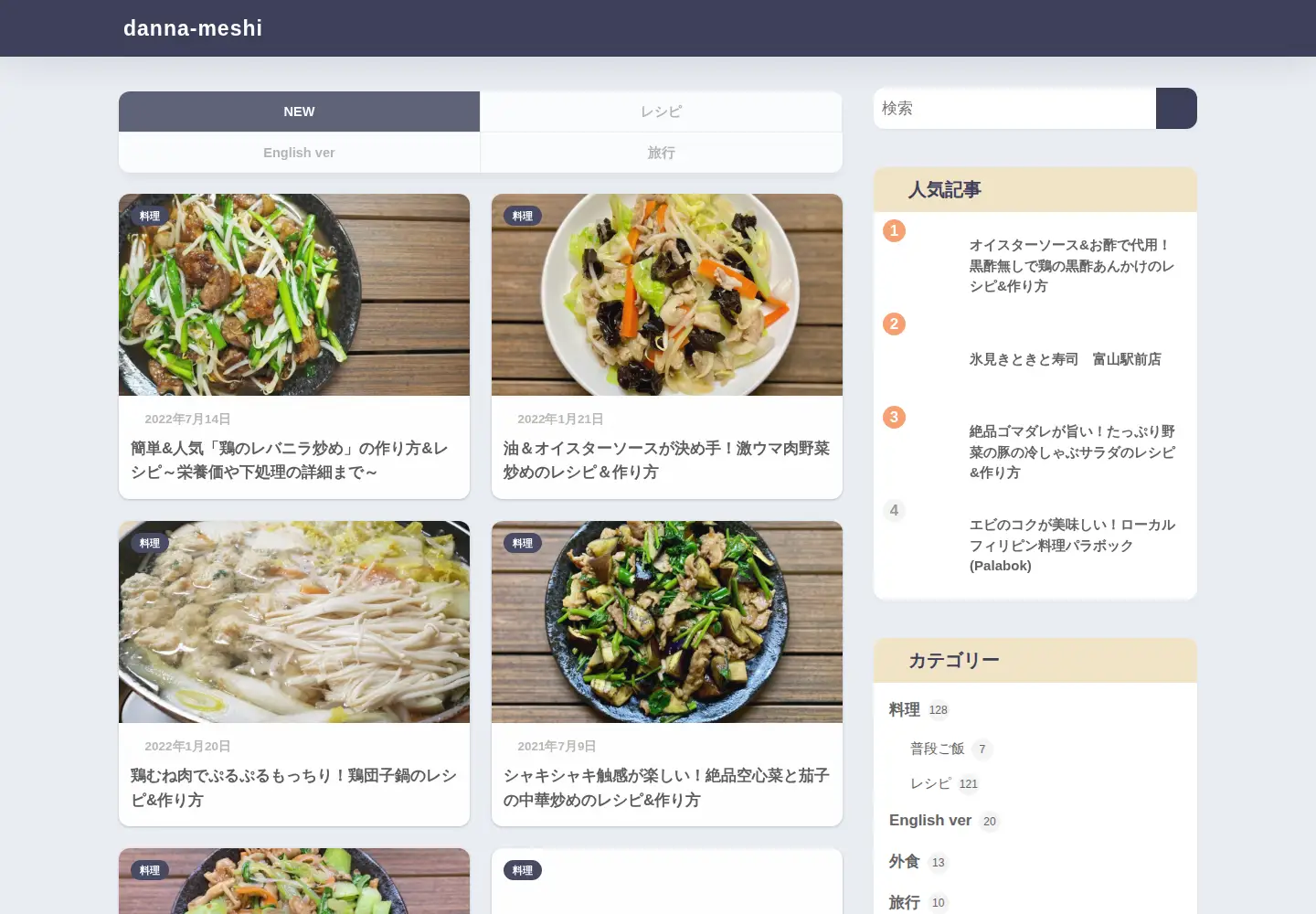Click the date 2021年7月9日
1316x914 pixels.
click(557, 746)
